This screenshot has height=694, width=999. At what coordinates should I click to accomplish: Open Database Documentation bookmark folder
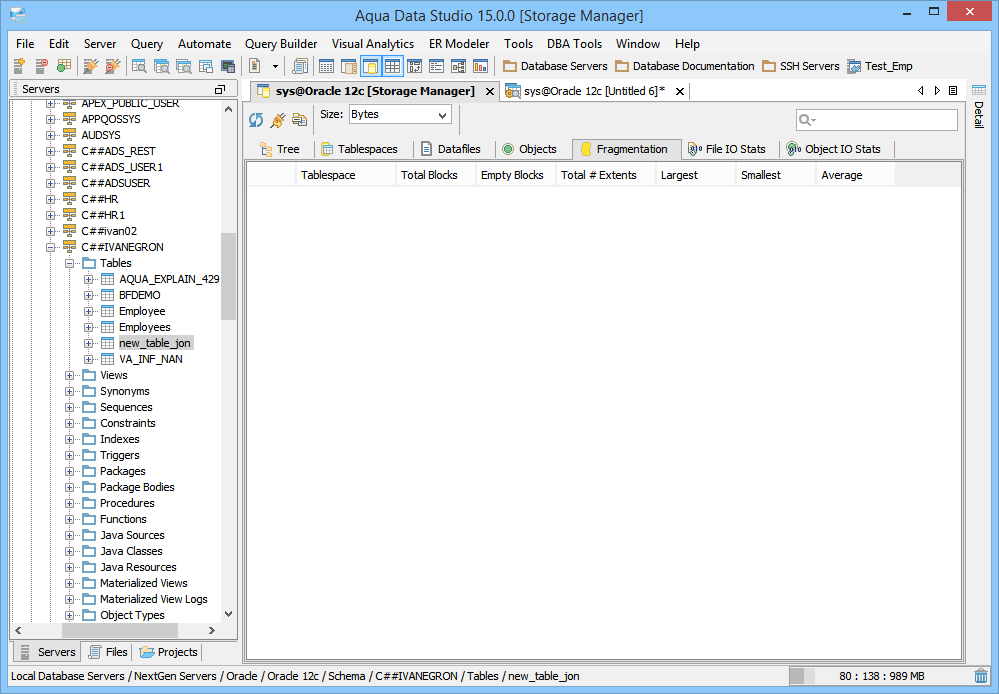click(x=685, y=66)
